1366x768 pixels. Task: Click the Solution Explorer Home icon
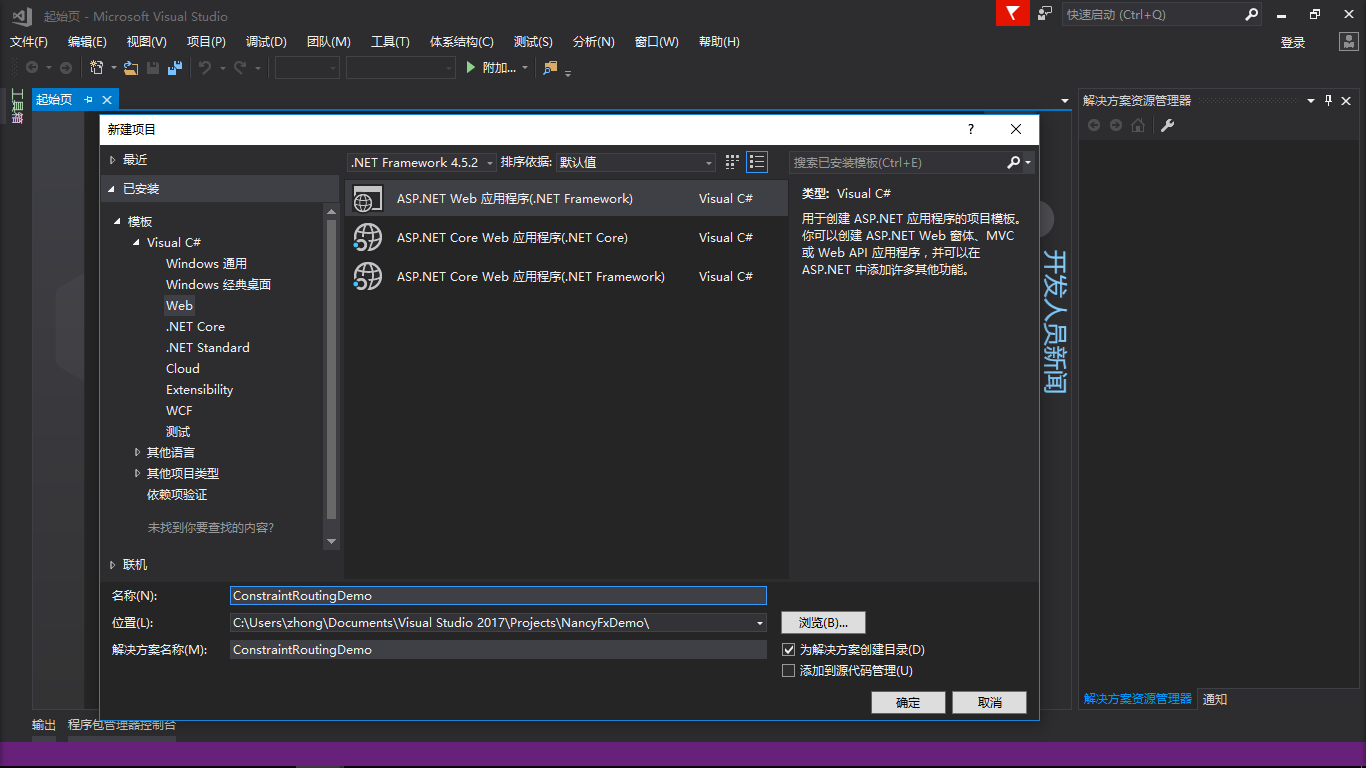point(1138,125)
